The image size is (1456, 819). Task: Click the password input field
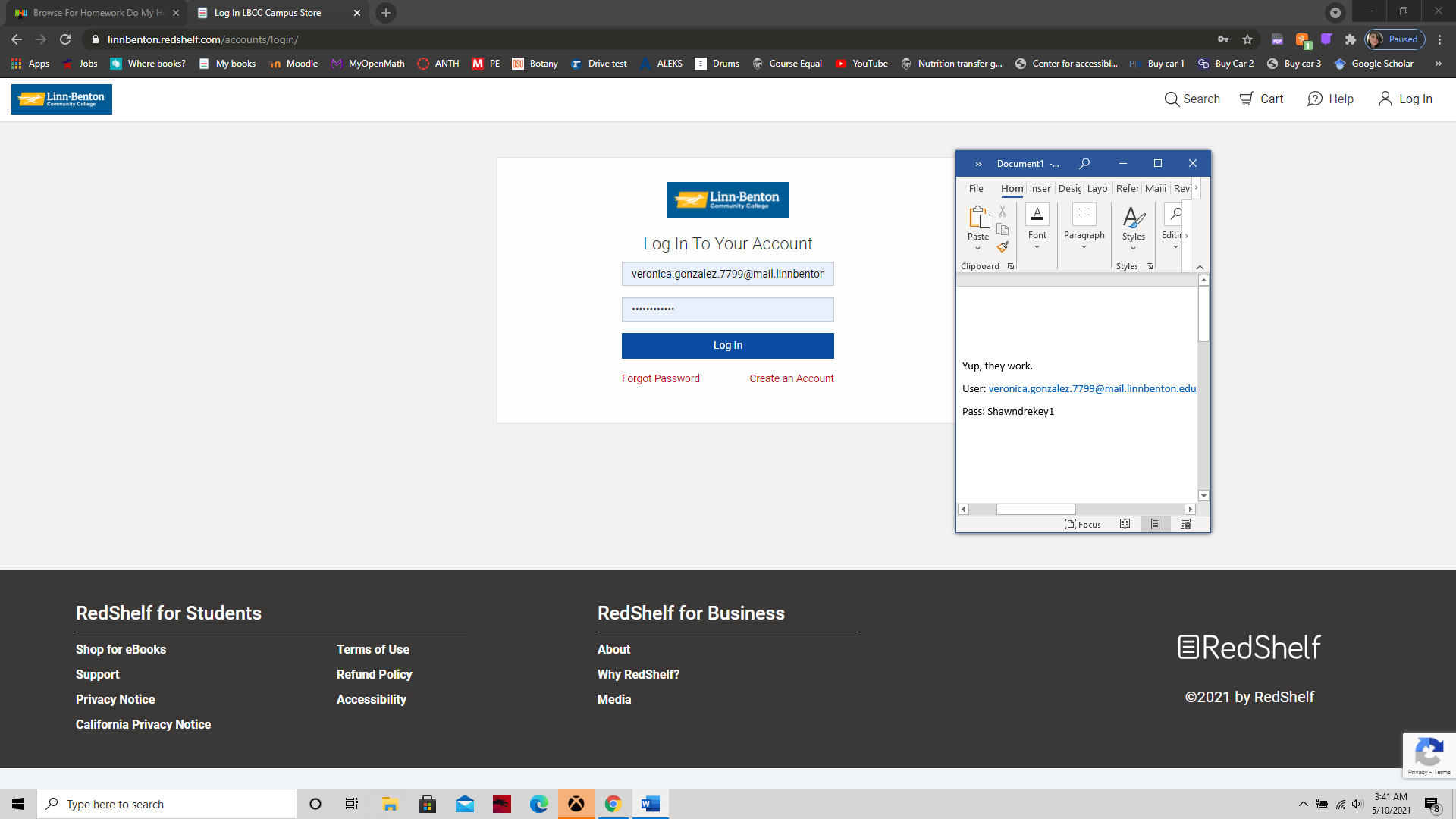tap(727, 309)
